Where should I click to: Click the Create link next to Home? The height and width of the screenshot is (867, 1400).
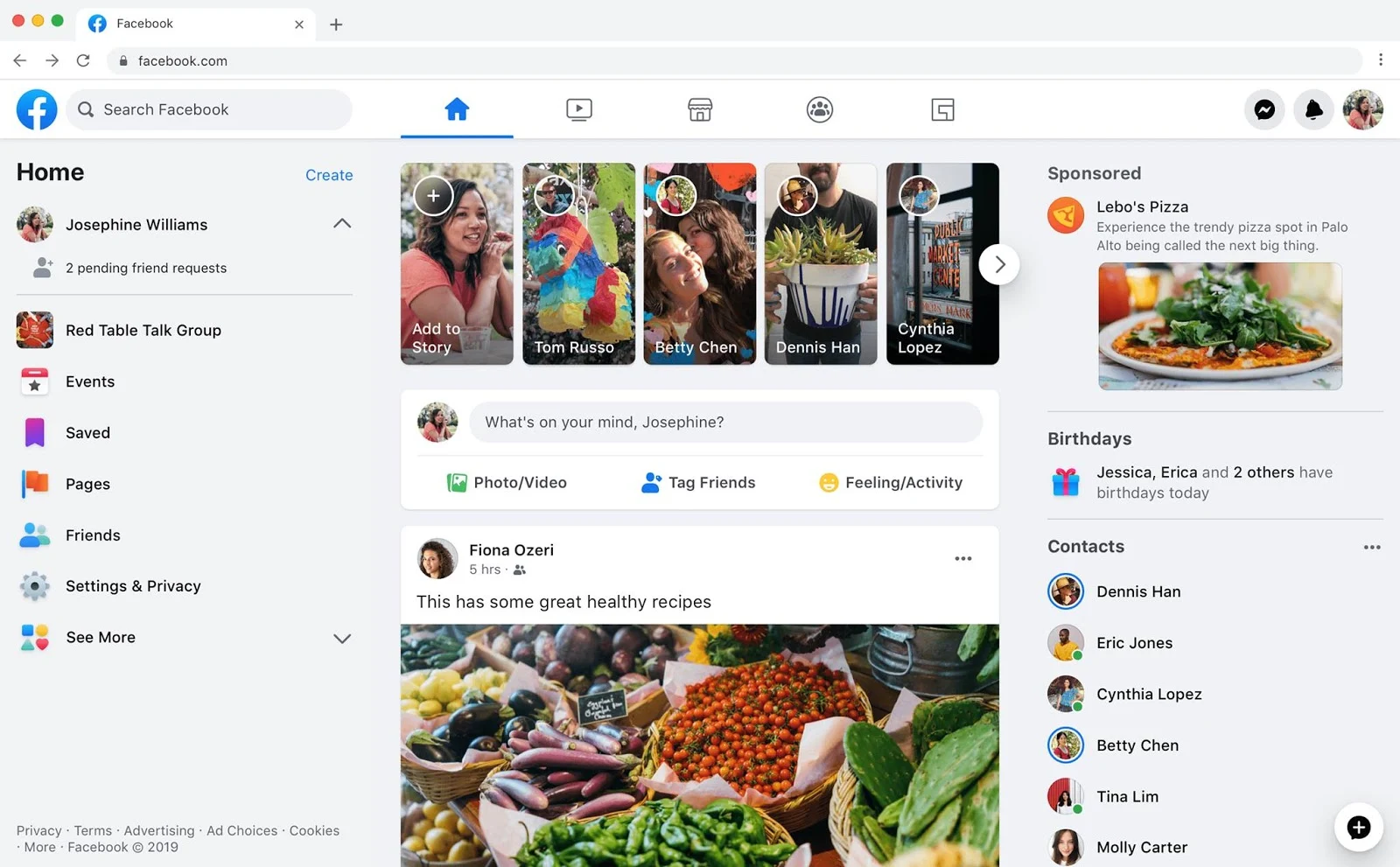point(329,174)
